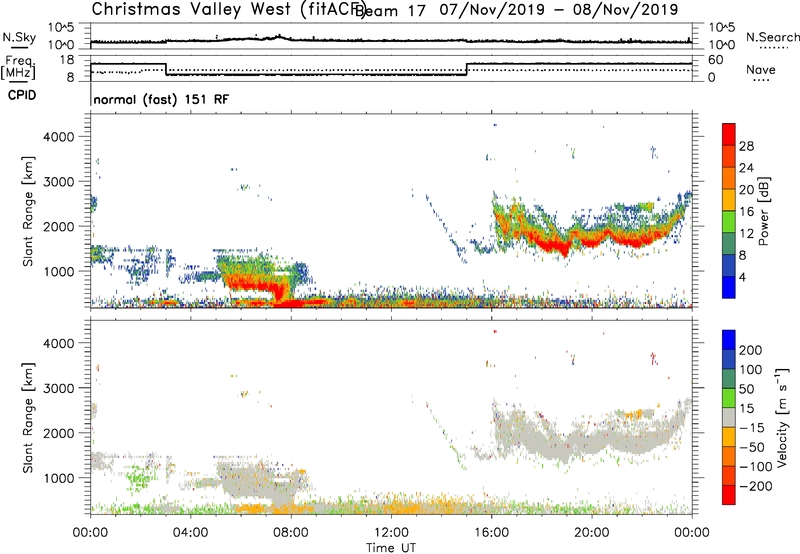Screen dimensions: 800x554
Task: Select the date range "07/Nov/2019 – 08/Nov/2019"
Action: [x=559, y=10]
